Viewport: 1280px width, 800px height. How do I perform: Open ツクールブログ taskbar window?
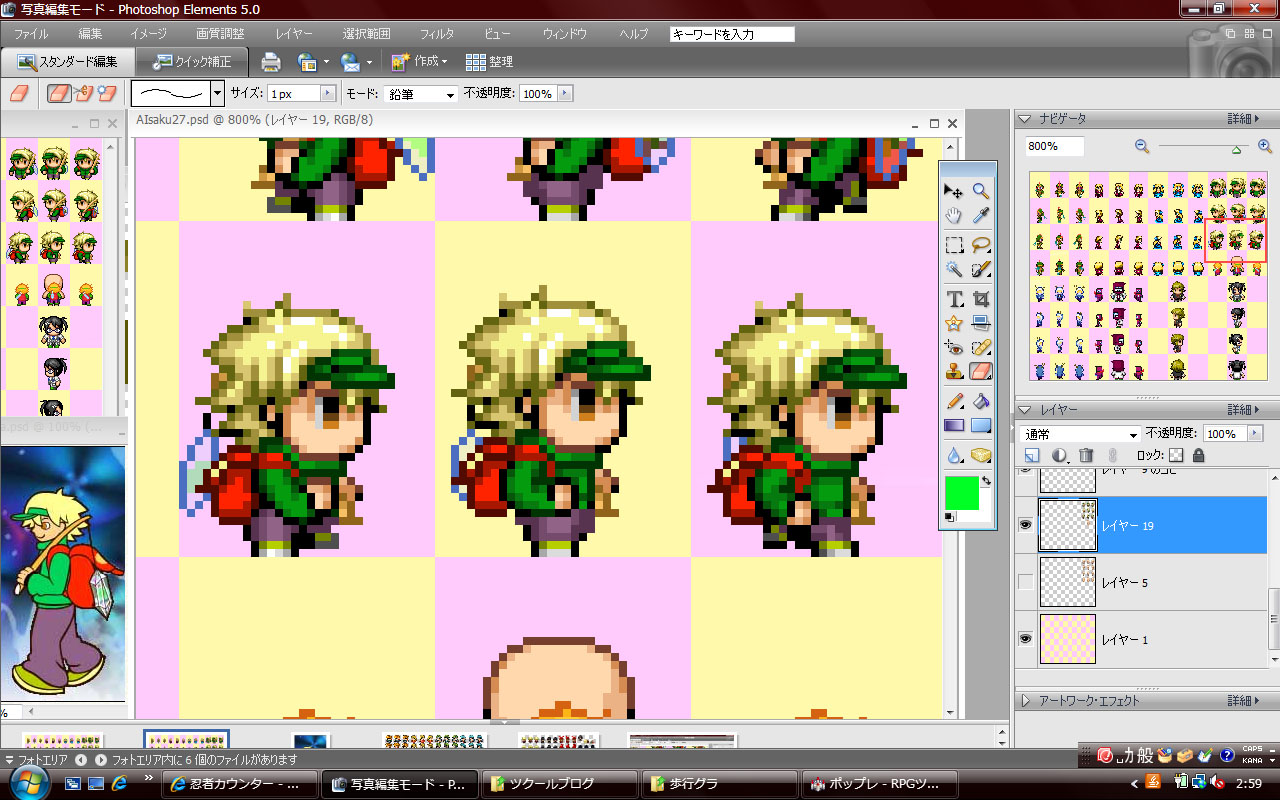(x=561, y=783)
